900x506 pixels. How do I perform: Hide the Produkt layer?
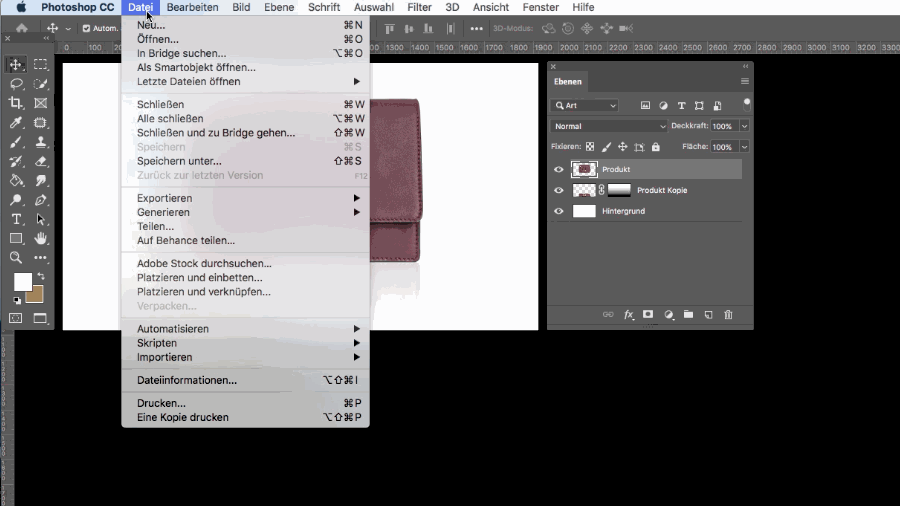click(559, 170)
